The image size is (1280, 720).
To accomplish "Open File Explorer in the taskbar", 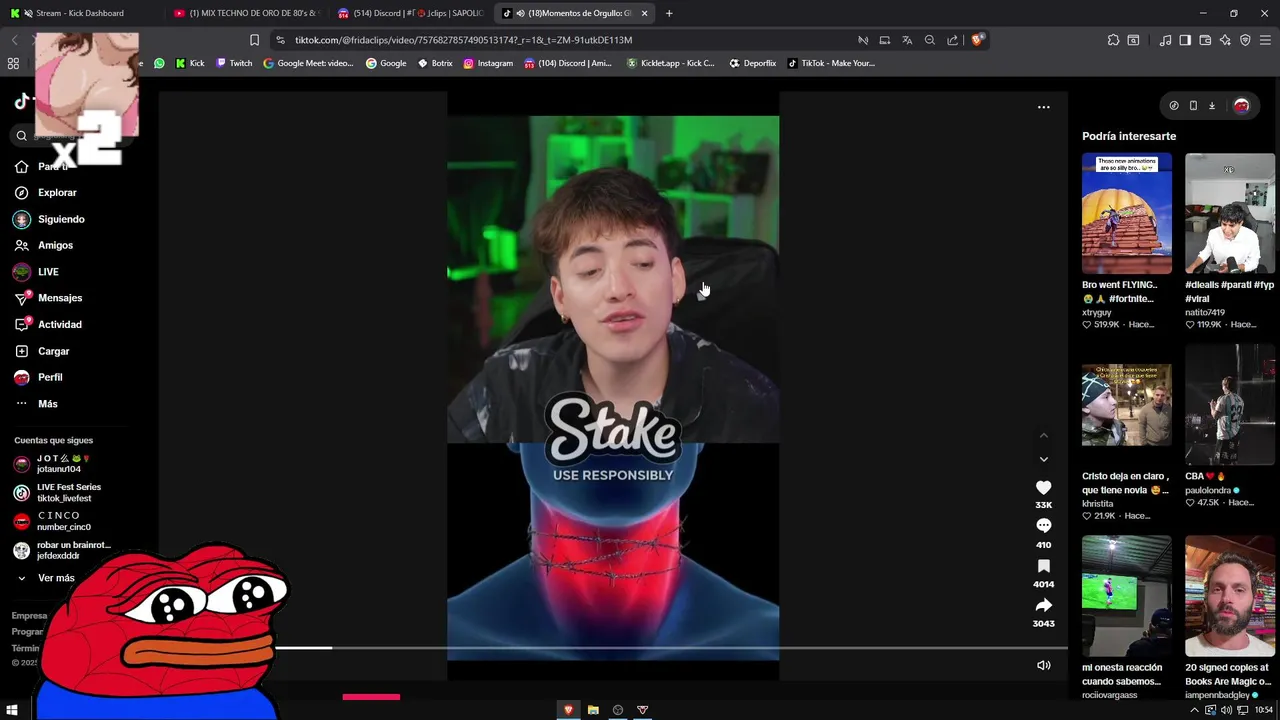I will pyautogui.click(x=593, y=710).
